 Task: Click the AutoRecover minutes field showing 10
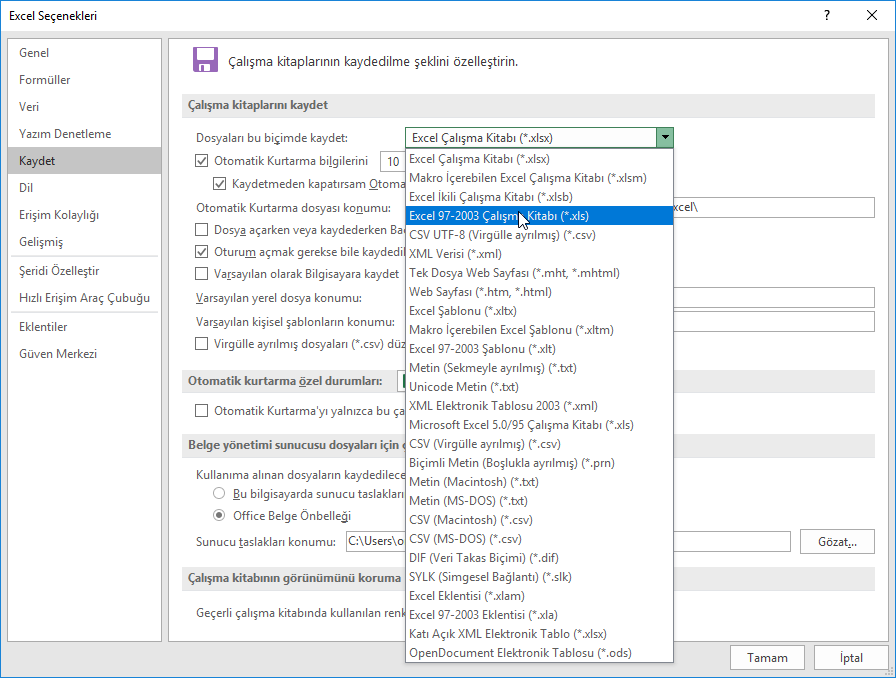coord(393,162)
